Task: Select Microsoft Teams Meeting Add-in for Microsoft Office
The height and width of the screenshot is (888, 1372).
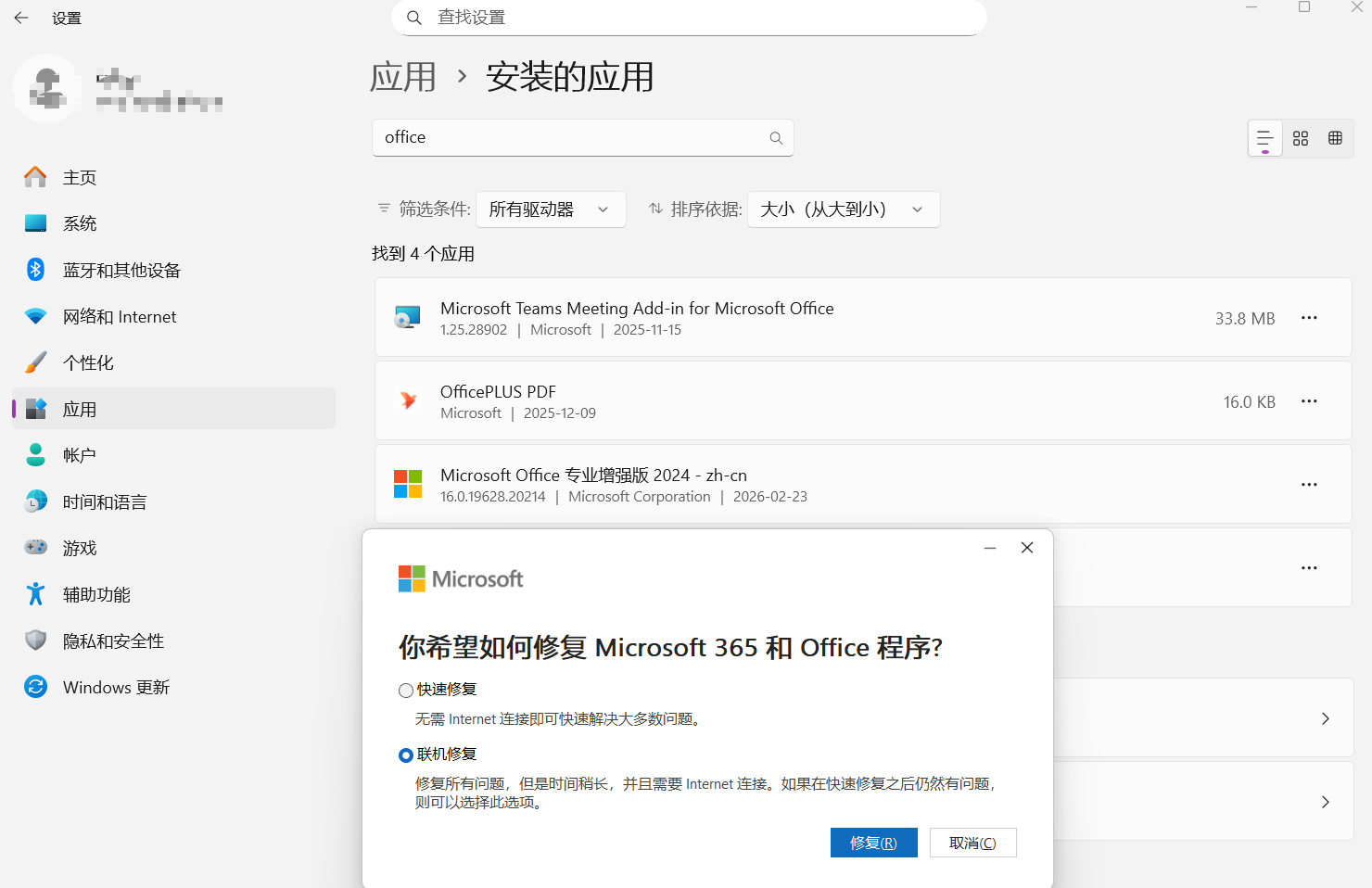Action: click(637, 309)
